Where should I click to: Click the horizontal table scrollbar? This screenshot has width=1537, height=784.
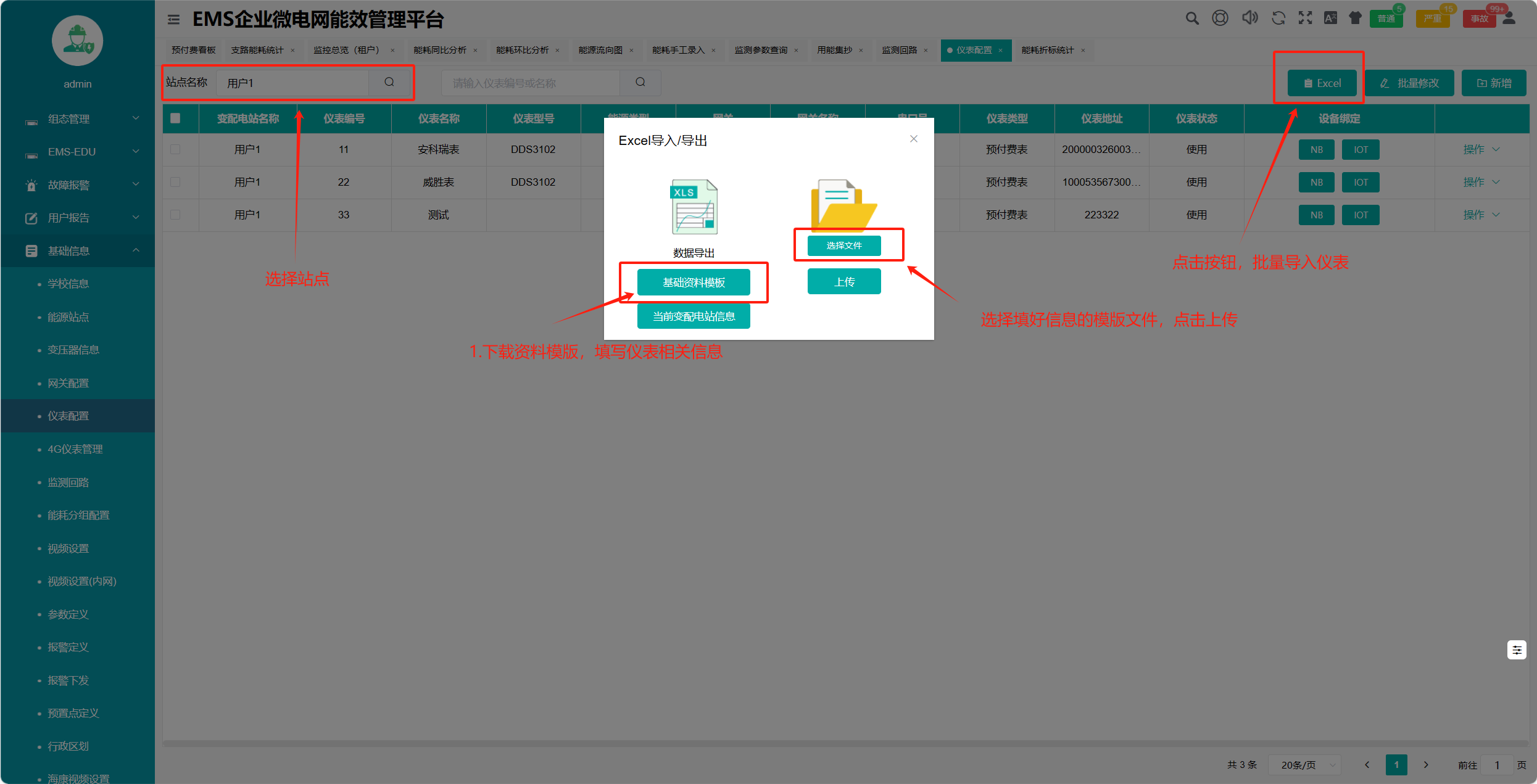coord(844,744)
